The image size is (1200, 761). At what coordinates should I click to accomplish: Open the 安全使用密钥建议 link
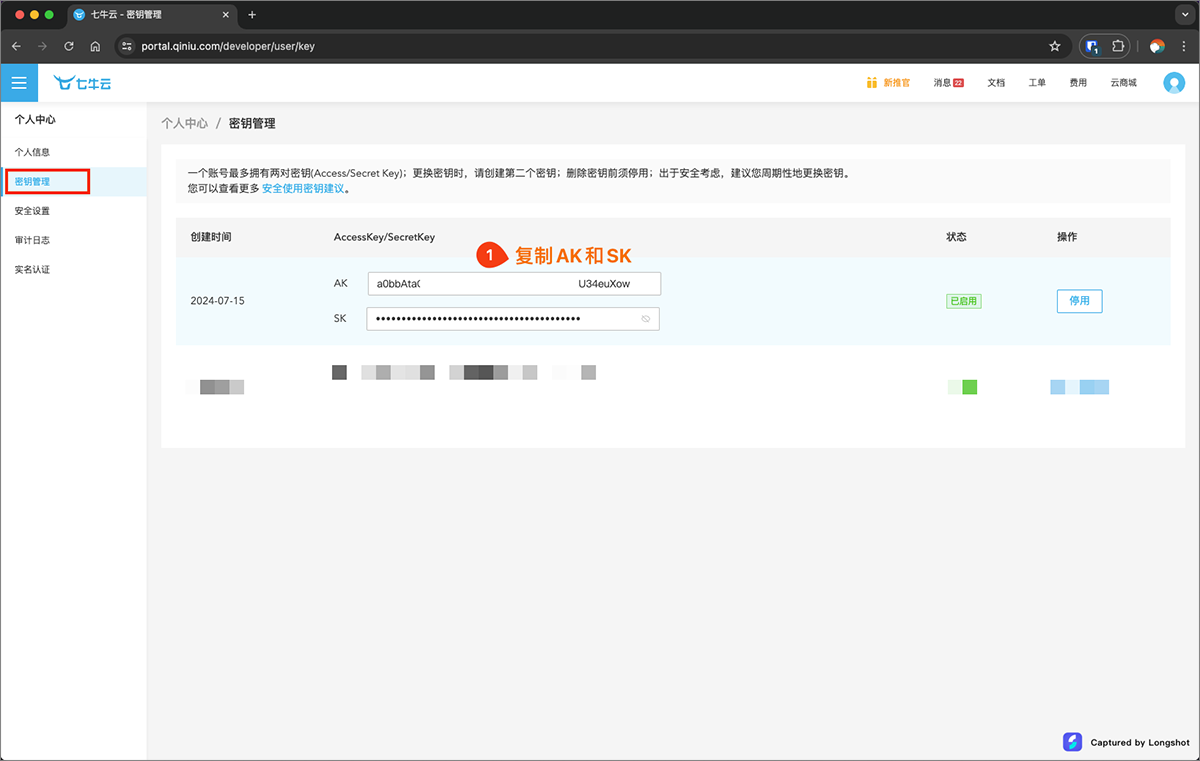point(303,188)
